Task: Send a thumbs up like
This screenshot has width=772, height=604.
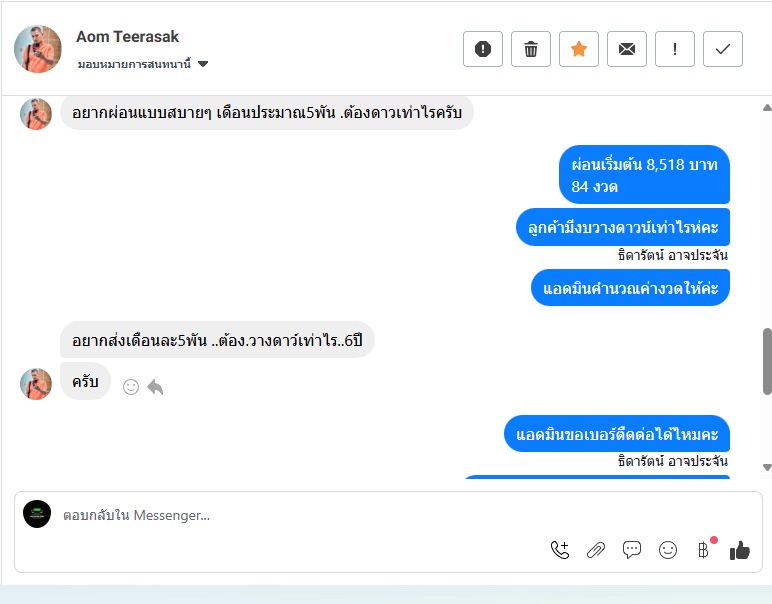Action: [x=740, y=549]
